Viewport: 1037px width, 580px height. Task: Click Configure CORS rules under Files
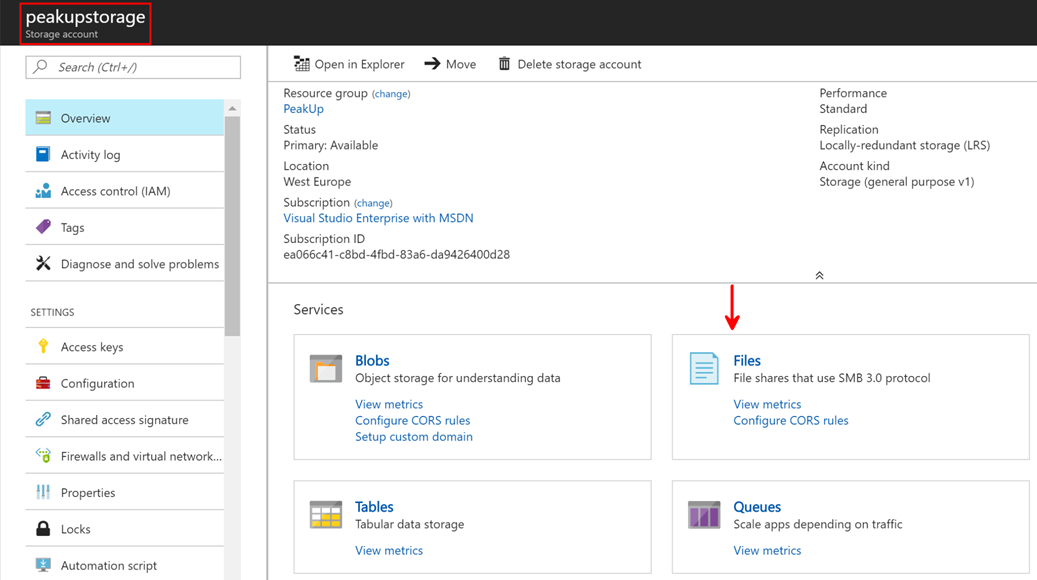coord(791,420)
